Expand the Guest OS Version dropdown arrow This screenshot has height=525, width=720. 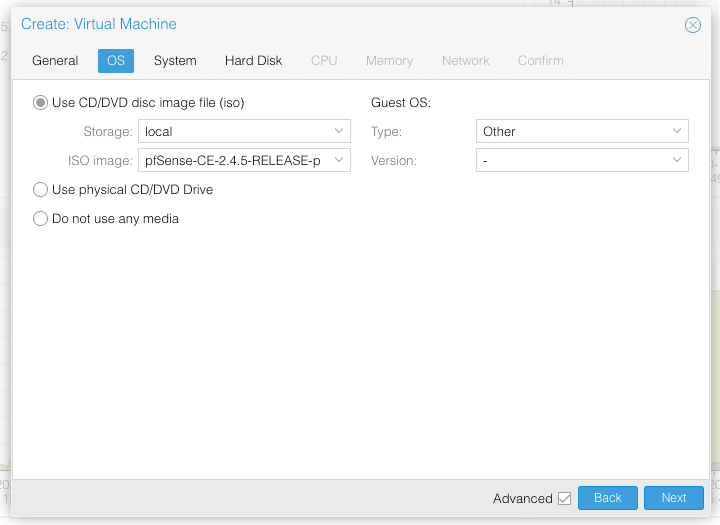[x=677, y=160]
